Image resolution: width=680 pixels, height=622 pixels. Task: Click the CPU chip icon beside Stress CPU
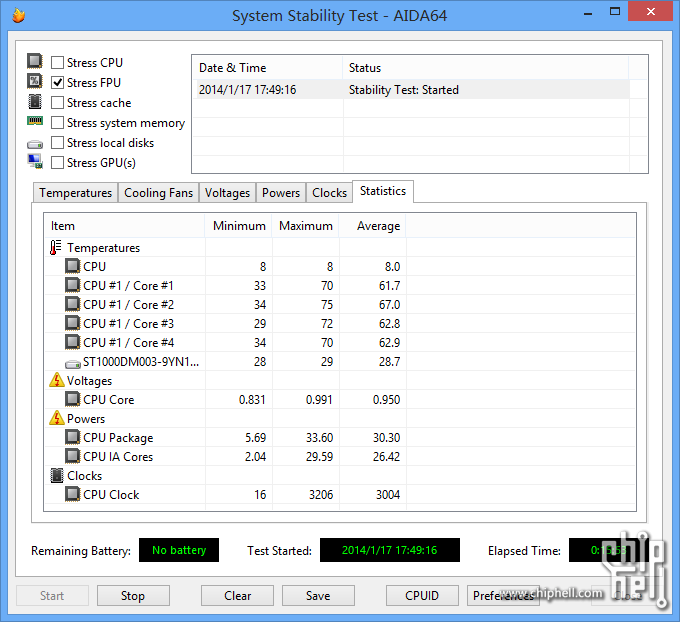pos(35,61)
